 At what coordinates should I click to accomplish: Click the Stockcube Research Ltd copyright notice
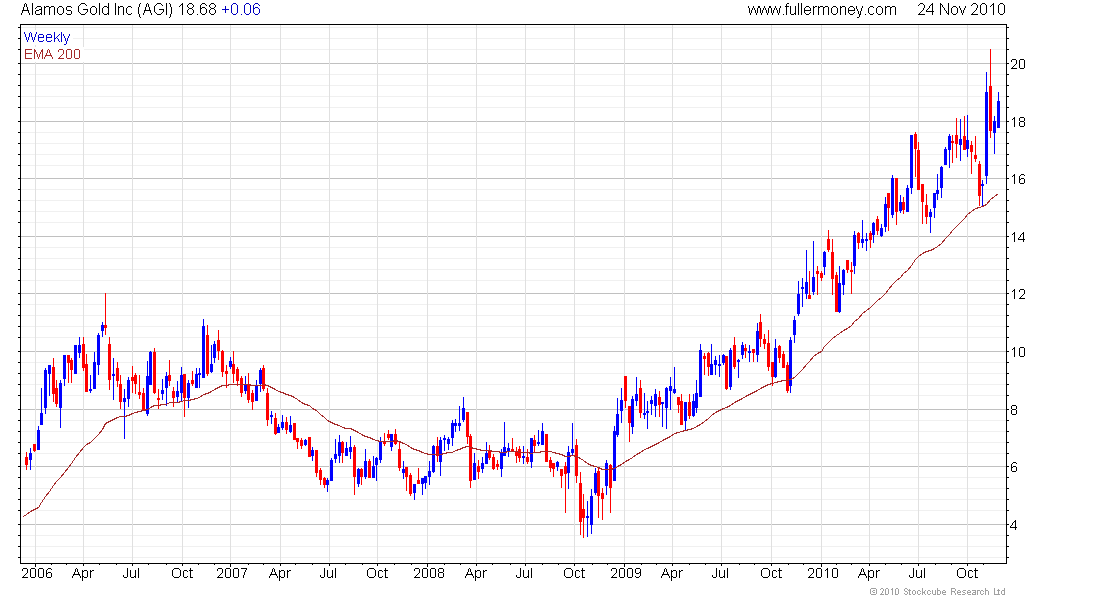tap(937, 592)
